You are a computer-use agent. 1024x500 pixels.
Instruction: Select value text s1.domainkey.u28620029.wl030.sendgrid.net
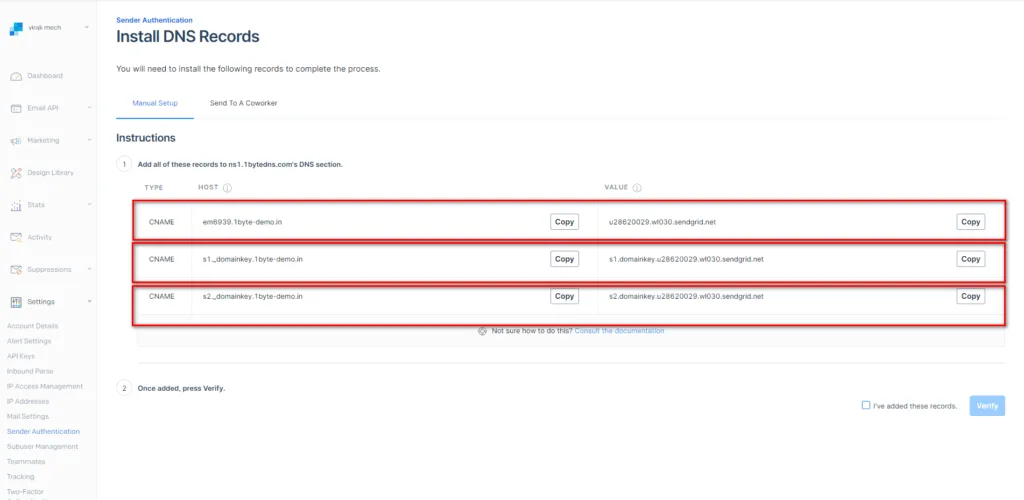click(x=686, y=259)
